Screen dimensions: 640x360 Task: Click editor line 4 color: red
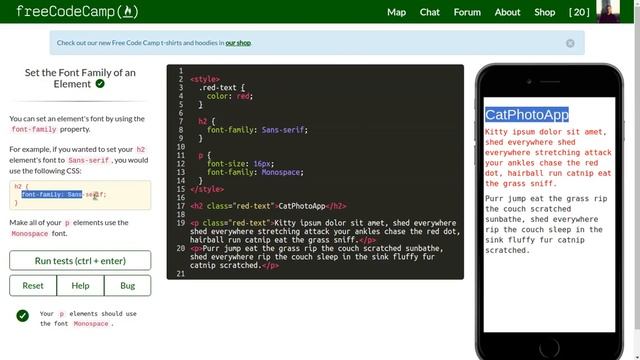[x=230, y=96]
